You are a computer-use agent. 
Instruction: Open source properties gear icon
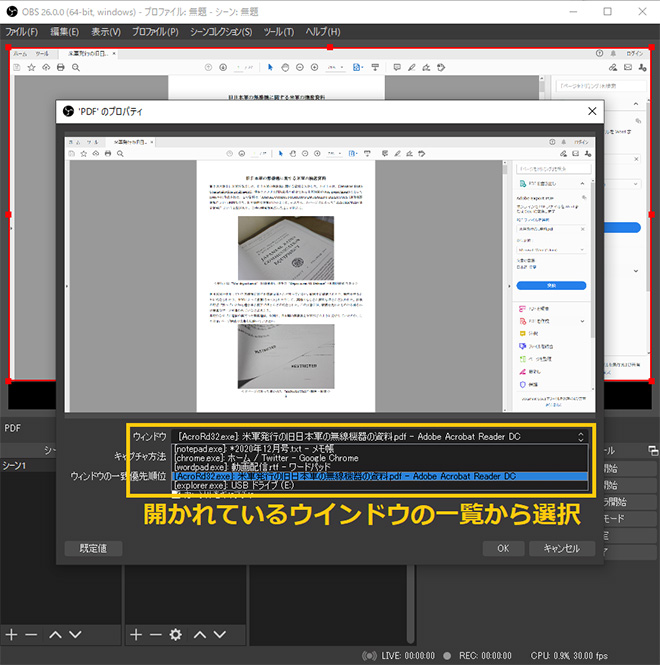coord(176,634)
